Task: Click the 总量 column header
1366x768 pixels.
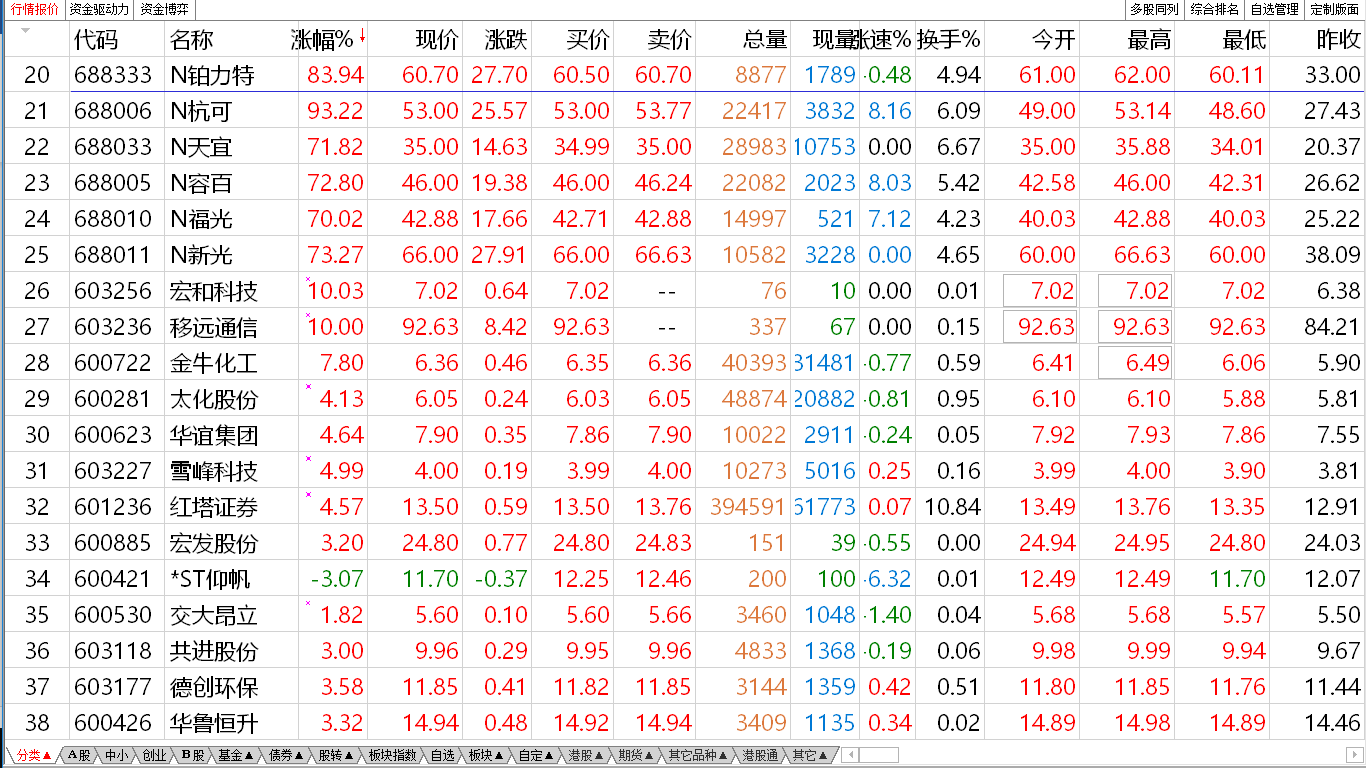Action: [x=765, y=40]
